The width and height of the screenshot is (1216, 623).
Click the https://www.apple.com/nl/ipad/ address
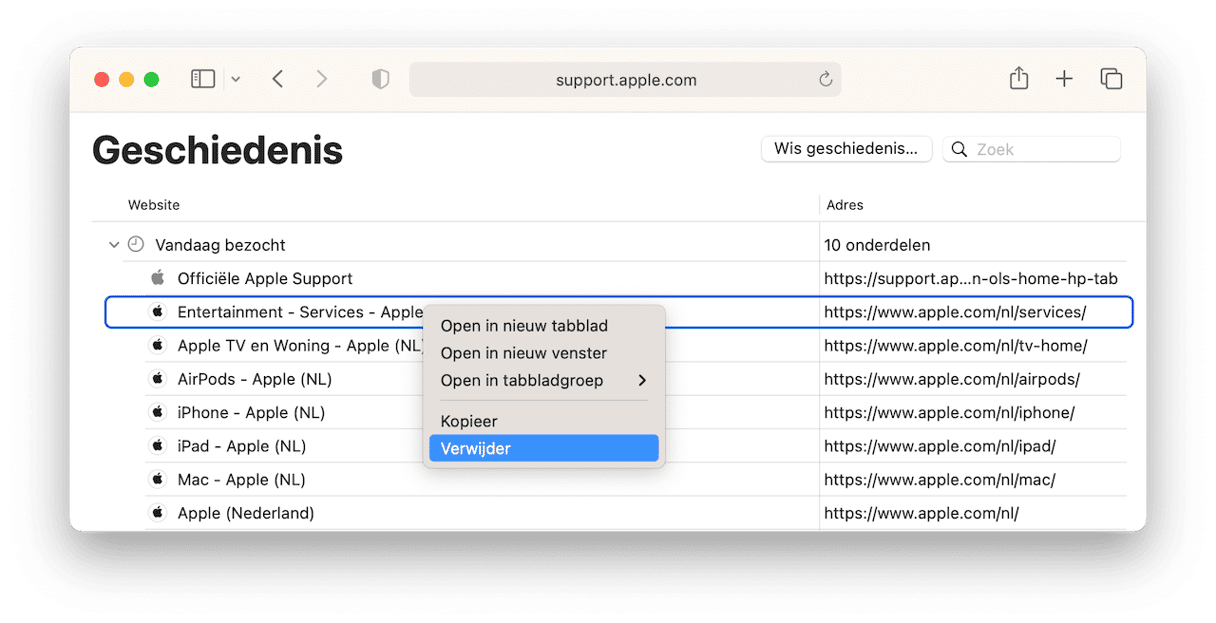tap(940, 446)
